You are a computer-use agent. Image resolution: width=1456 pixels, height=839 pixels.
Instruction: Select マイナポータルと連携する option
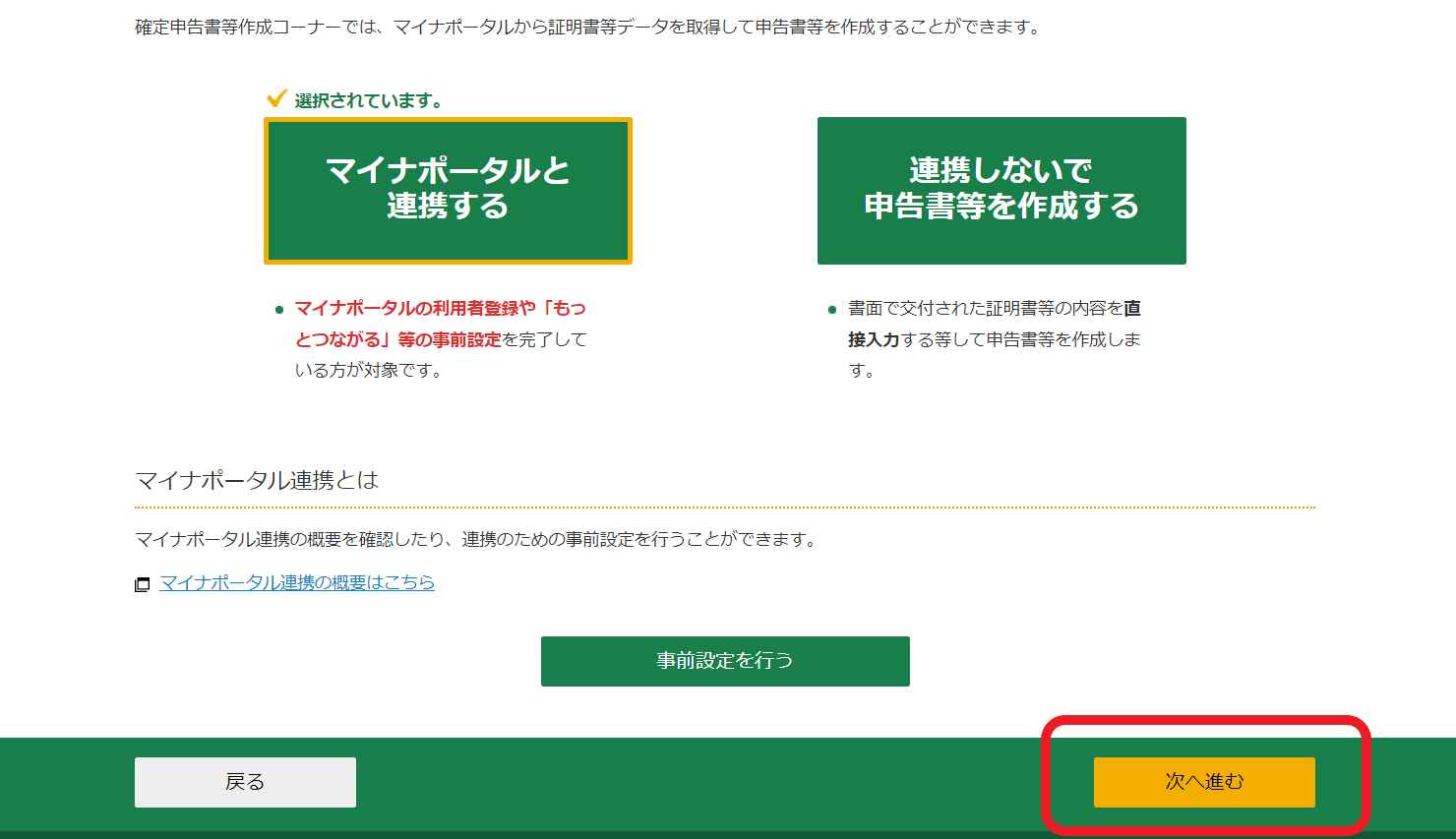448,191
